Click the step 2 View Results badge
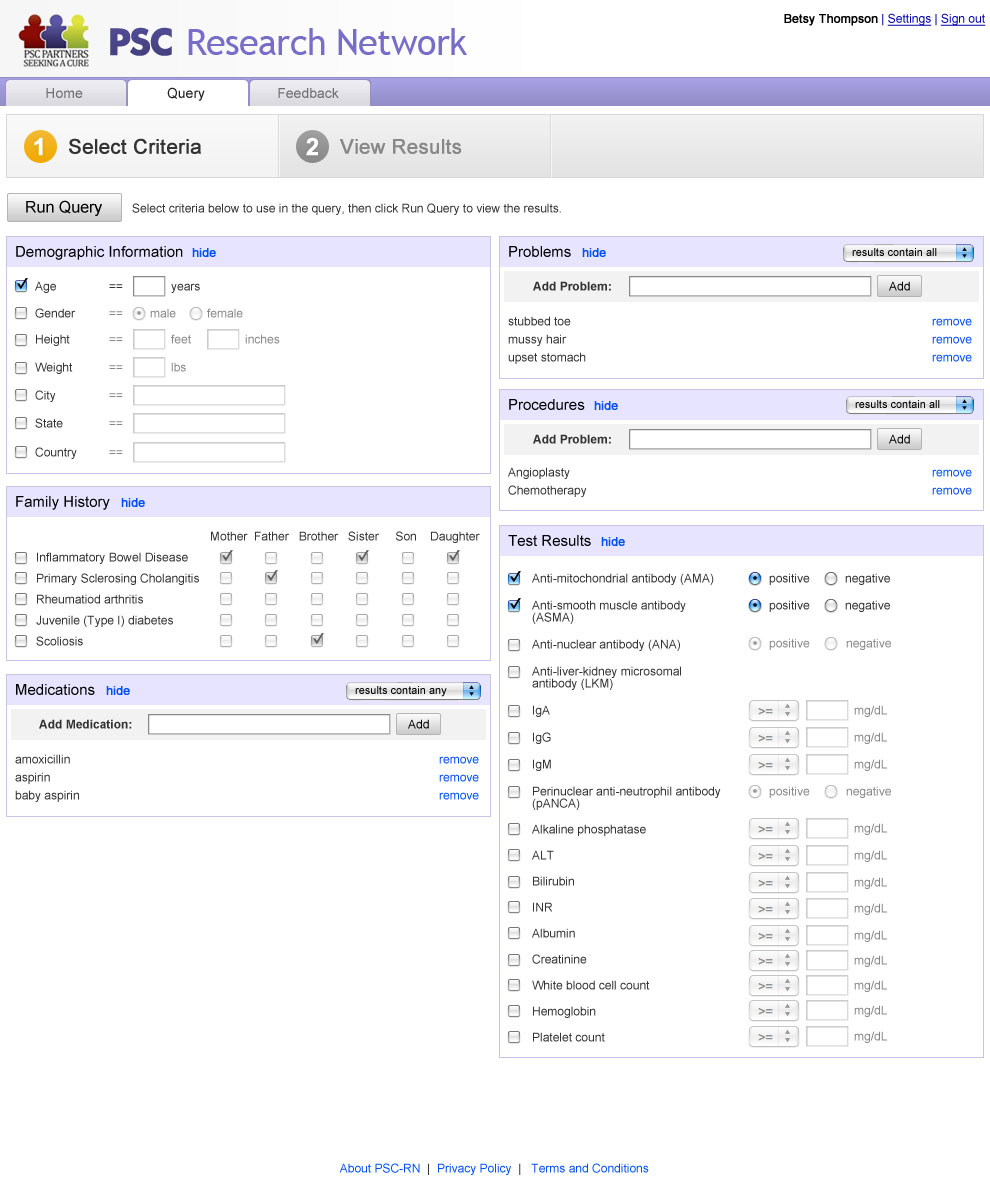The image size is (990, 1200). (x=312, y=147)
